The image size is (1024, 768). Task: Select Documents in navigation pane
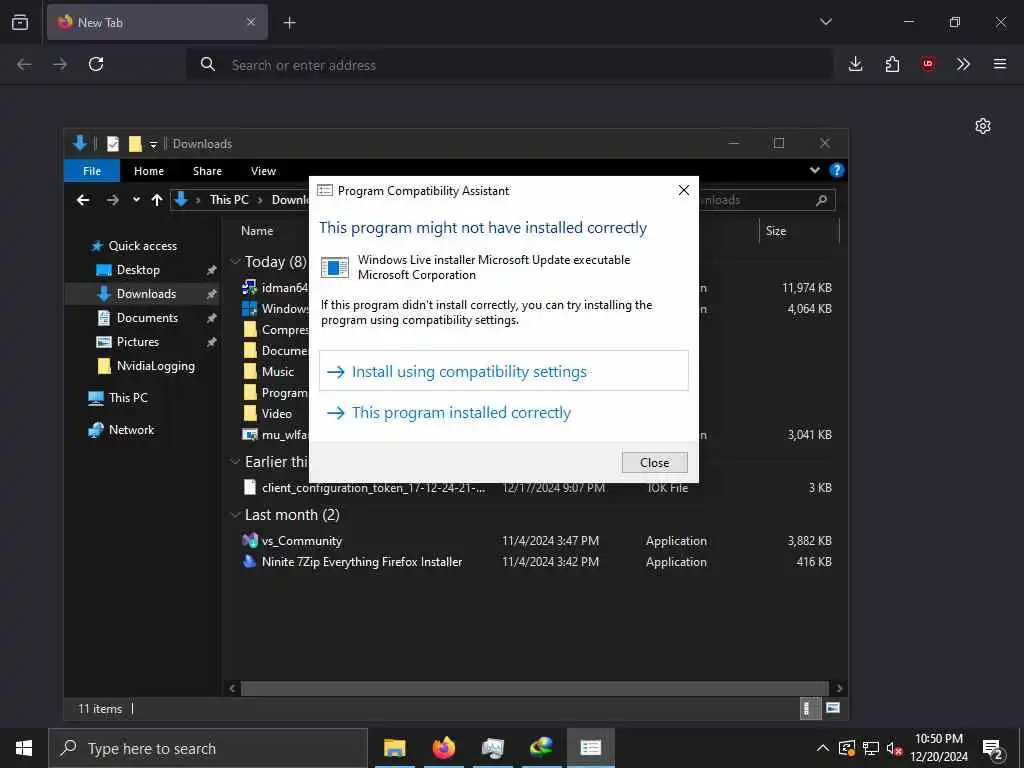(147, 318)
